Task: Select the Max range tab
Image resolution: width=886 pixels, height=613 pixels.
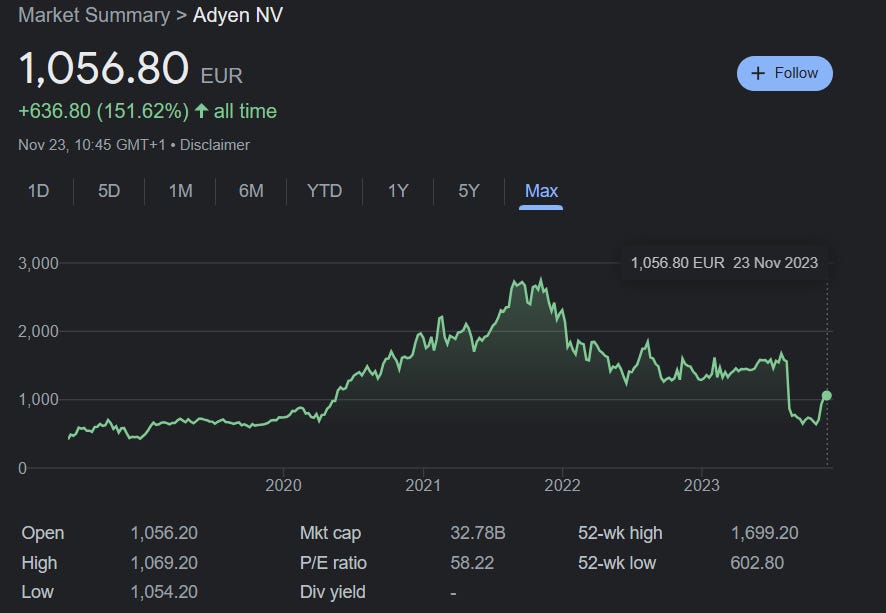Action: (541, 191)
